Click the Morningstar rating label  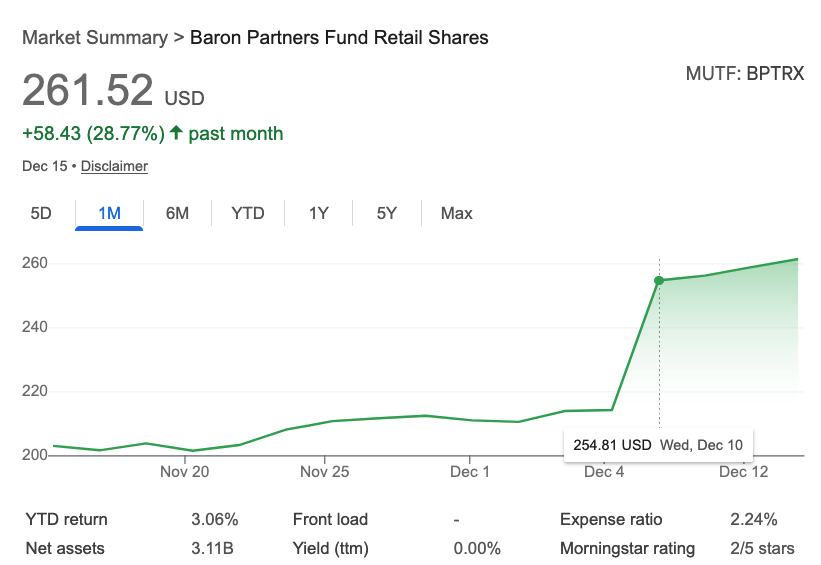click(627, 548)
